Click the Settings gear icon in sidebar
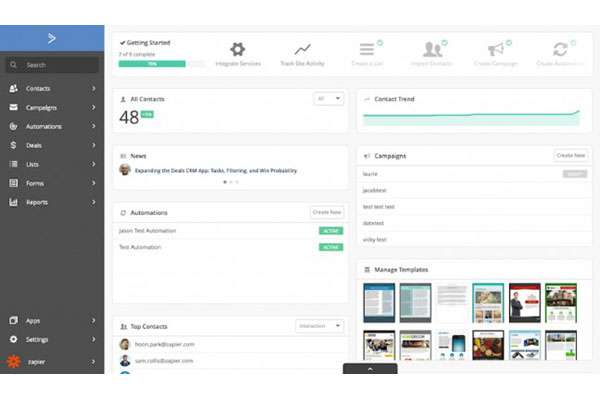The height and width of the screenshot is (400, 600). [x=13, y=339]
